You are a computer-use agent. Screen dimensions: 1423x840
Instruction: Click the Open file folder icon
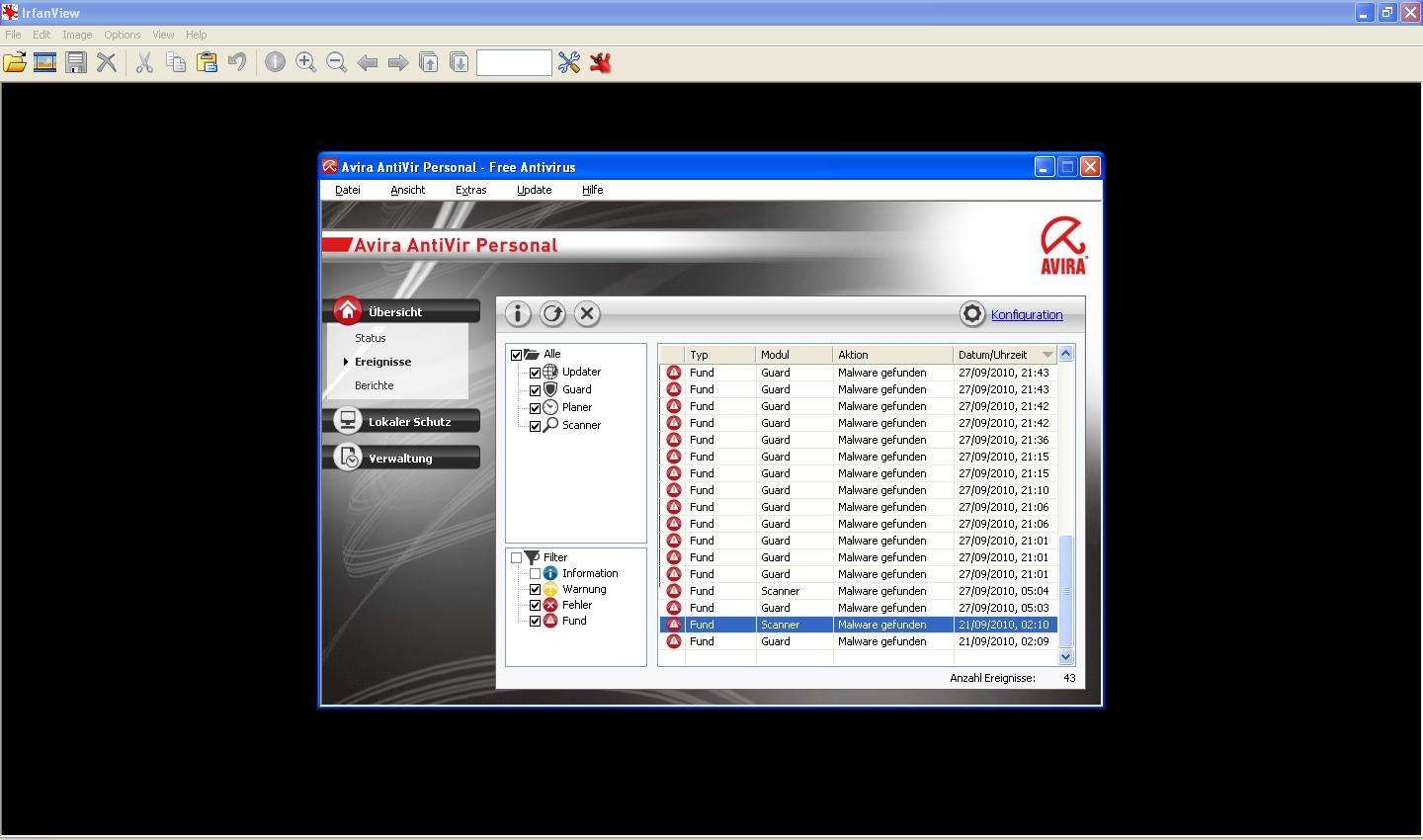15,63
